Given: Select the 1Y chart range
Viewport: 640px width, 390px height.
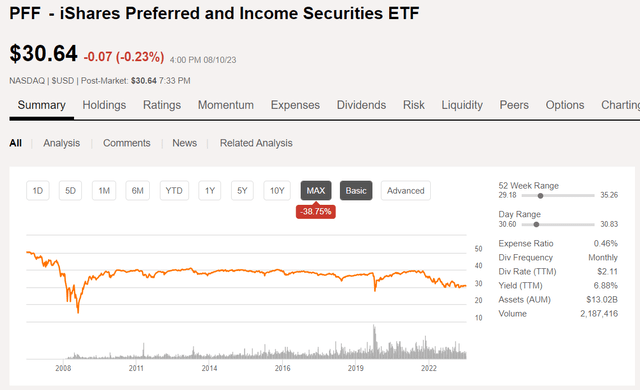Looking at the screenshot, I should point(210,191).
